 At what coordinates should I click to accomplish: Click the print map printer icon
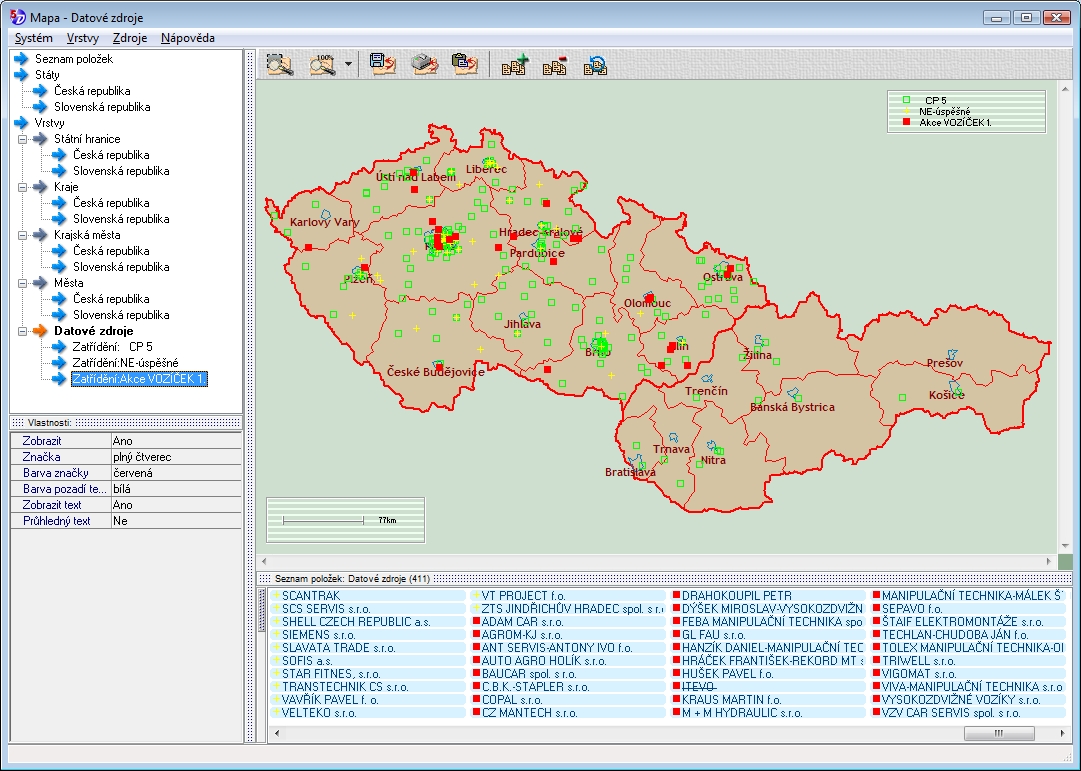tap(425, 64)
